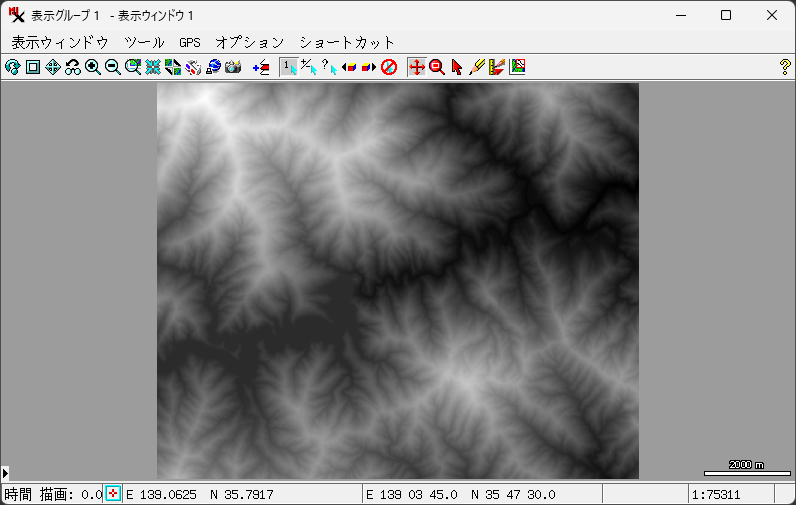The image size is (796, 505).
Task: Expand the left side panel arrow
Action: click(5, 472)
